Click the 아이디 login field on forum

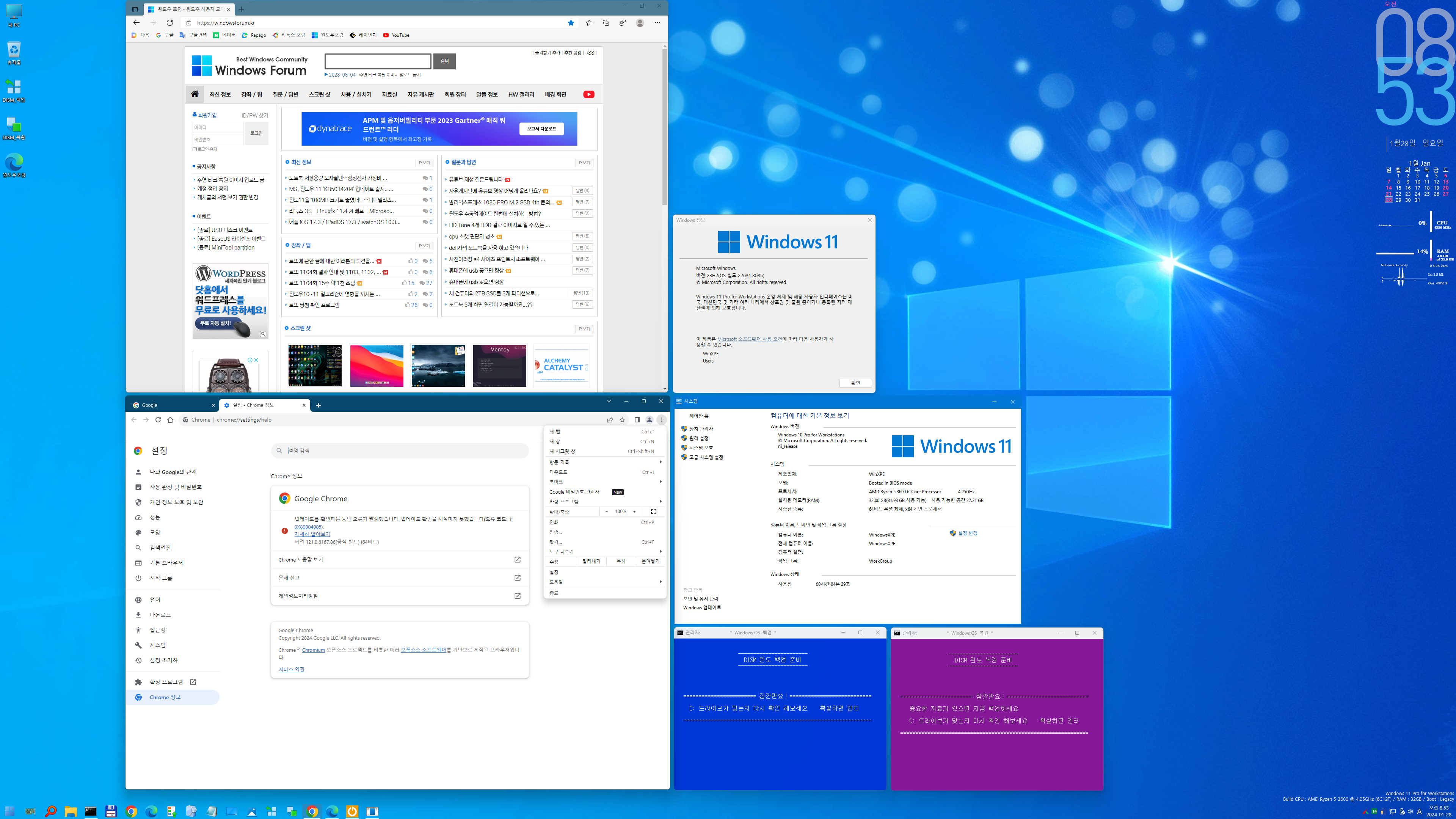(x=218, y=128)
